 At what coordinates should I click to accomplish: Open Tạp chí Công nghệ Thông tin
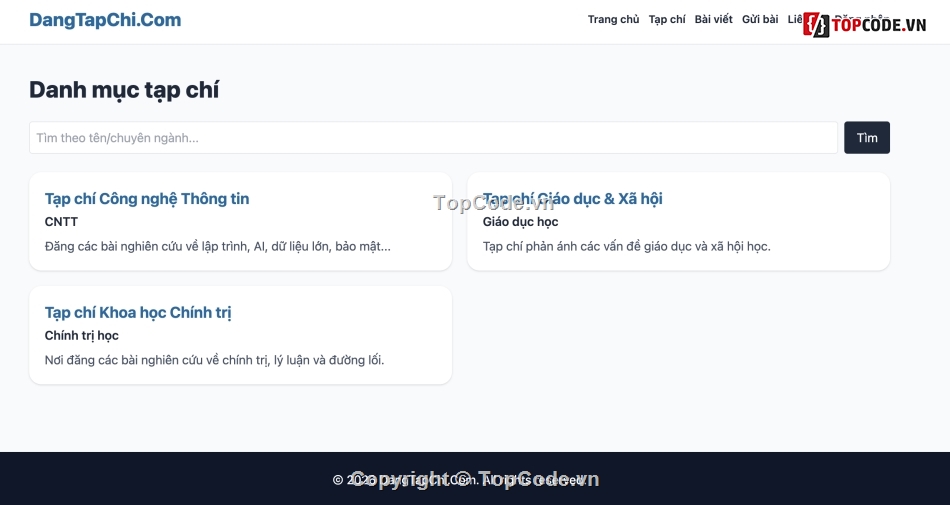[147, 199]
